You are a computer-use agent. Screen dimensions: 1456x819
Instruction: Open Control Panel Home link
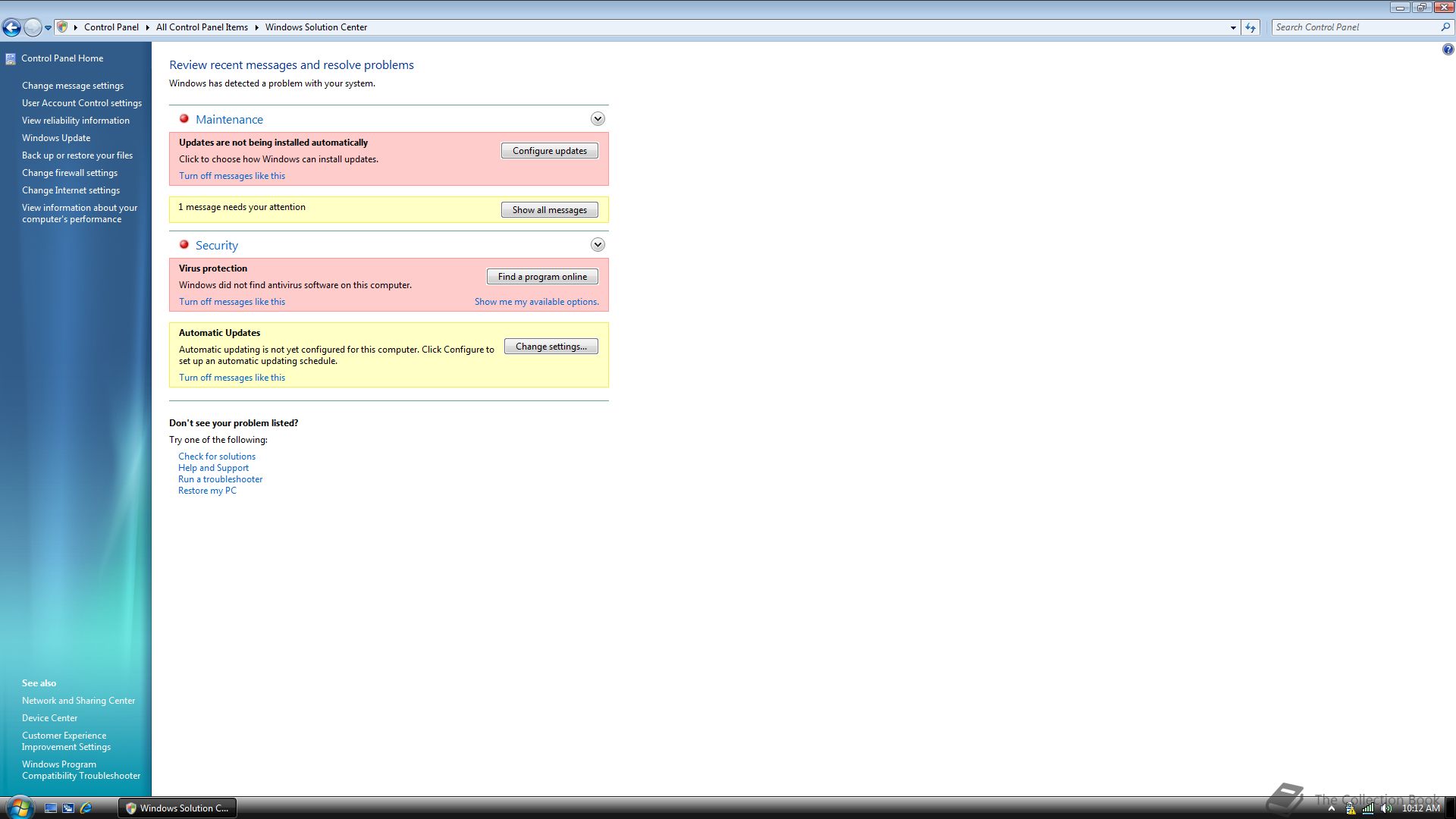(x=62, y=58)
